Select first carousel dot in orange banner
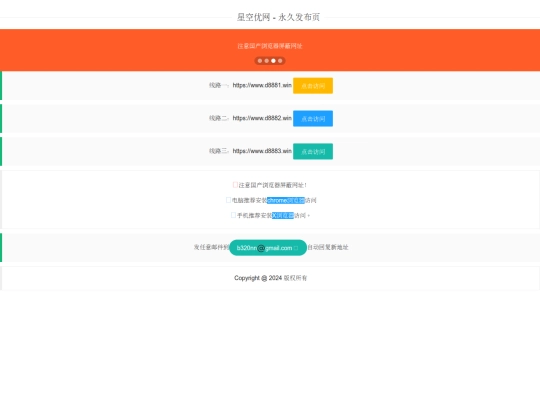This screenshot has width=540, height=405. (260, 61)
